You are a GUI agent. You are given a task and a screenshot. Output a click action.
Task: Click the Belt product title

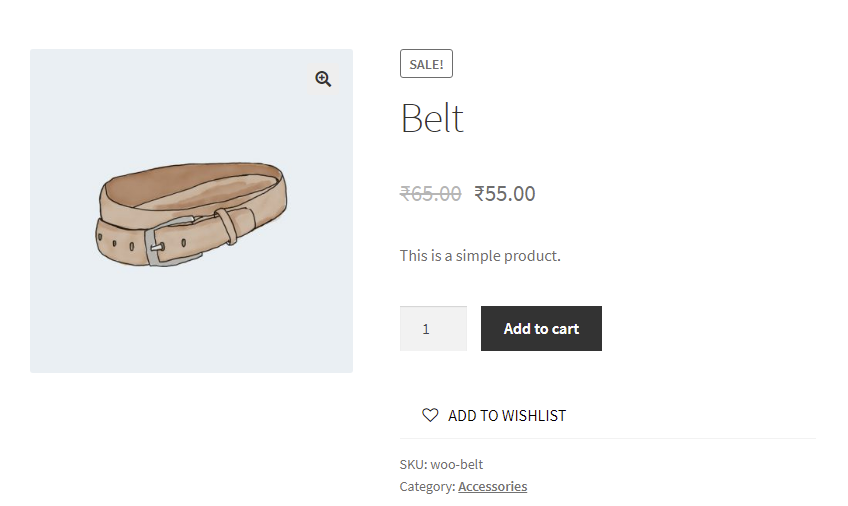click(432, 119)
